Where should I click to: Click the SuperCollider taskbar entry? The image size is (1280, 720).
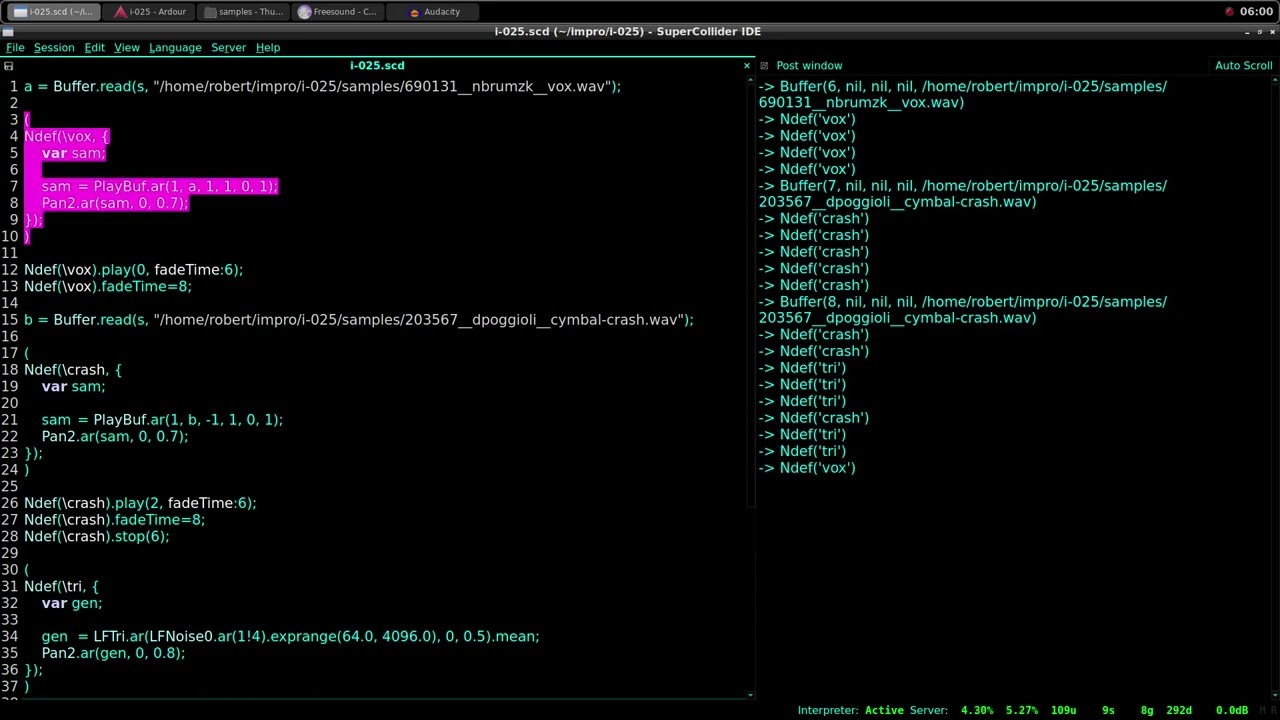click(x=53, y=12)
